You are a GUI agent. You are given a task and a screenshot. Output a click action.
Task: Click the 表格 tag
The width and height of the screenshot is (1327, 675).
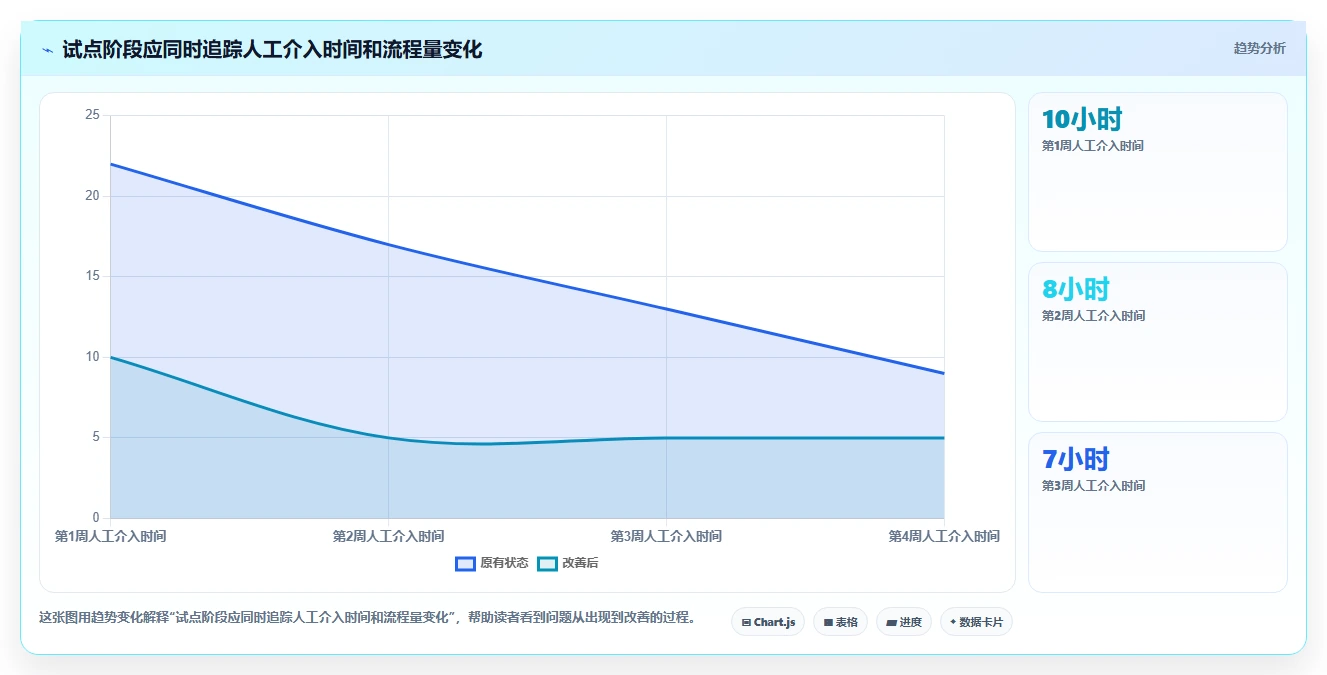tap(840, 622)
